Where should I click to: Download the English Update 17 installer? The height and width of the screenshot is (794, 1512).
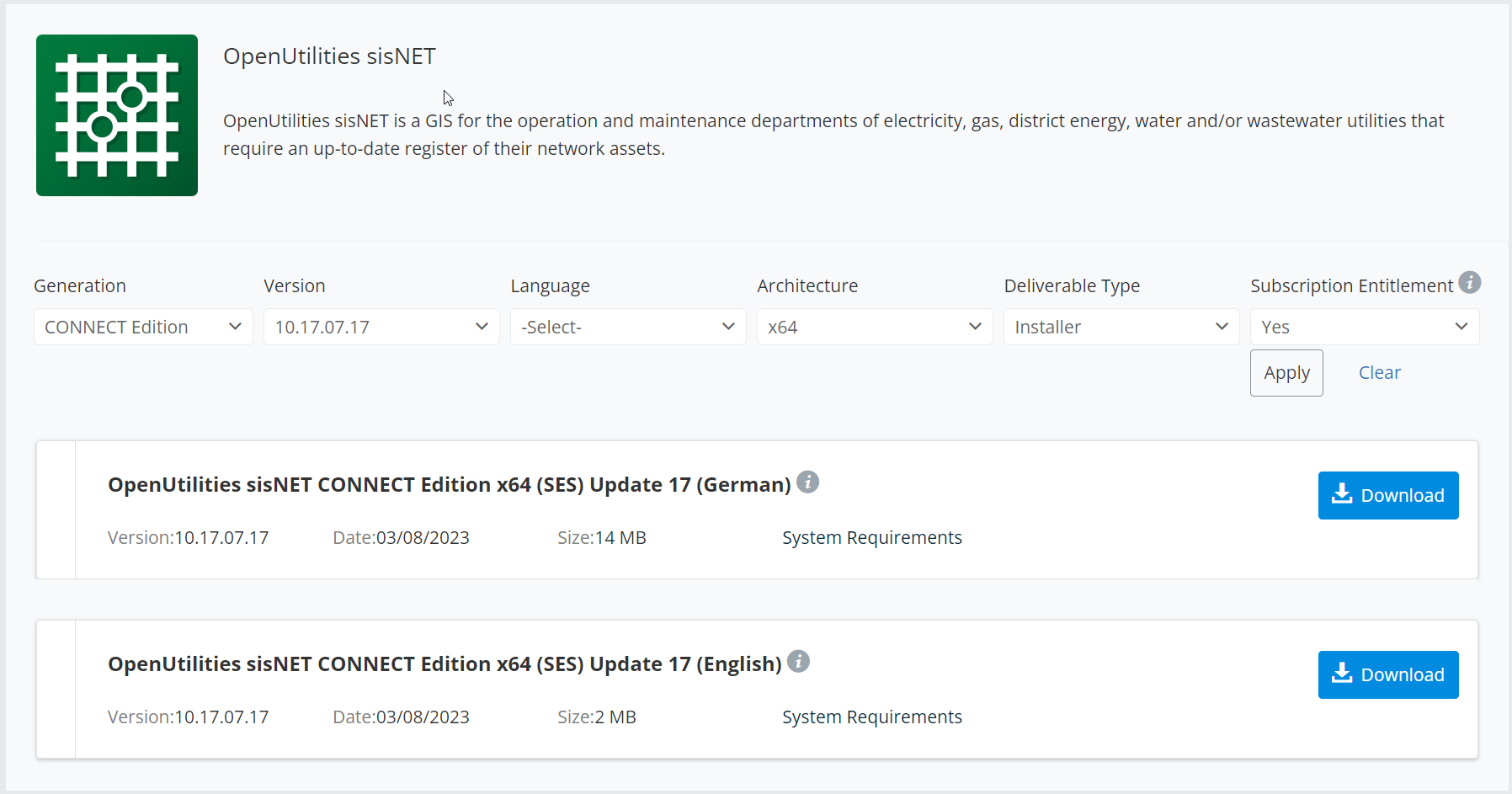(x=1388, y=674)
